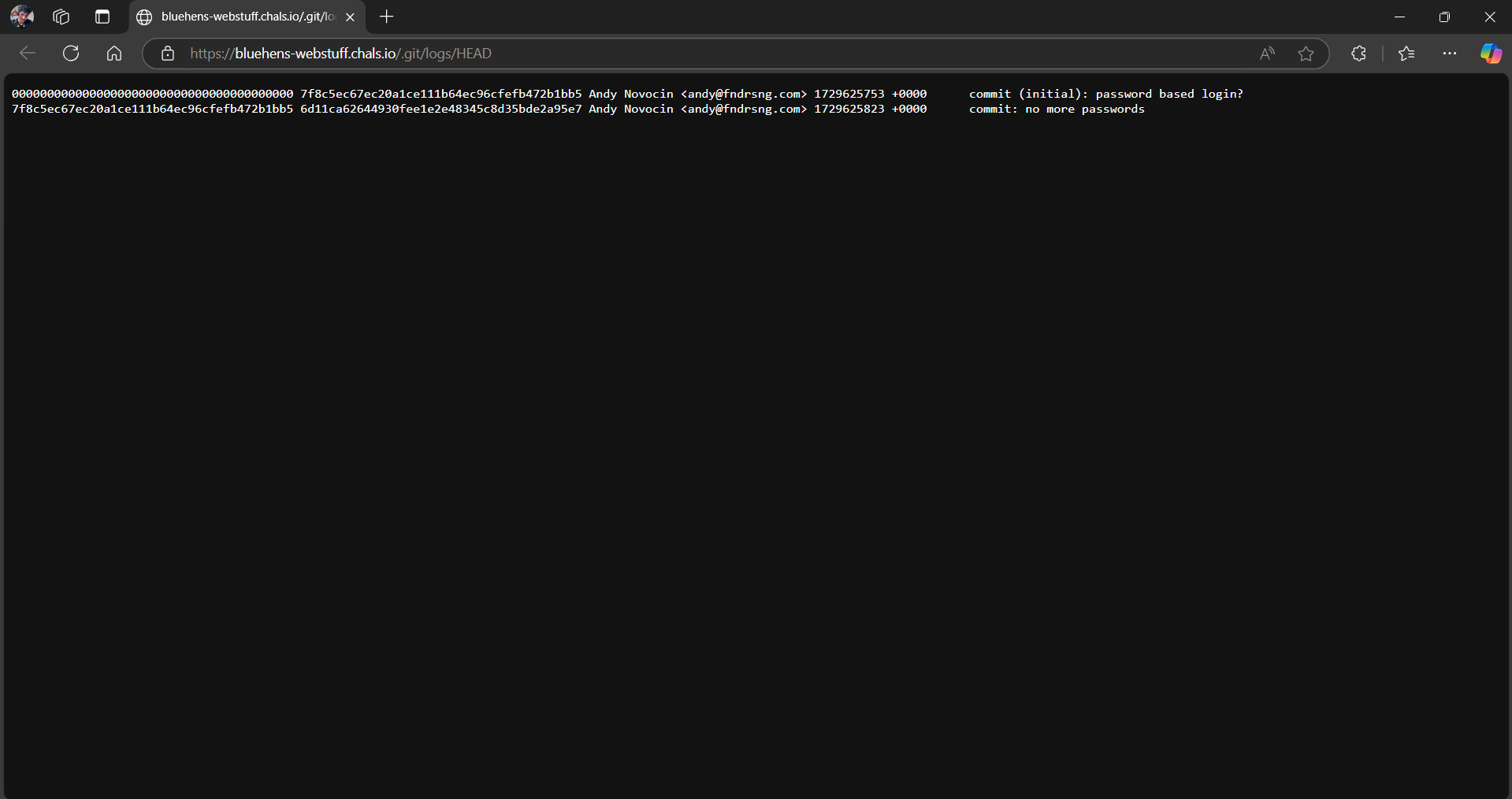The image size is (1512, 799).
Task: Open the Favorites list icon
Action: pos(1406,53)
